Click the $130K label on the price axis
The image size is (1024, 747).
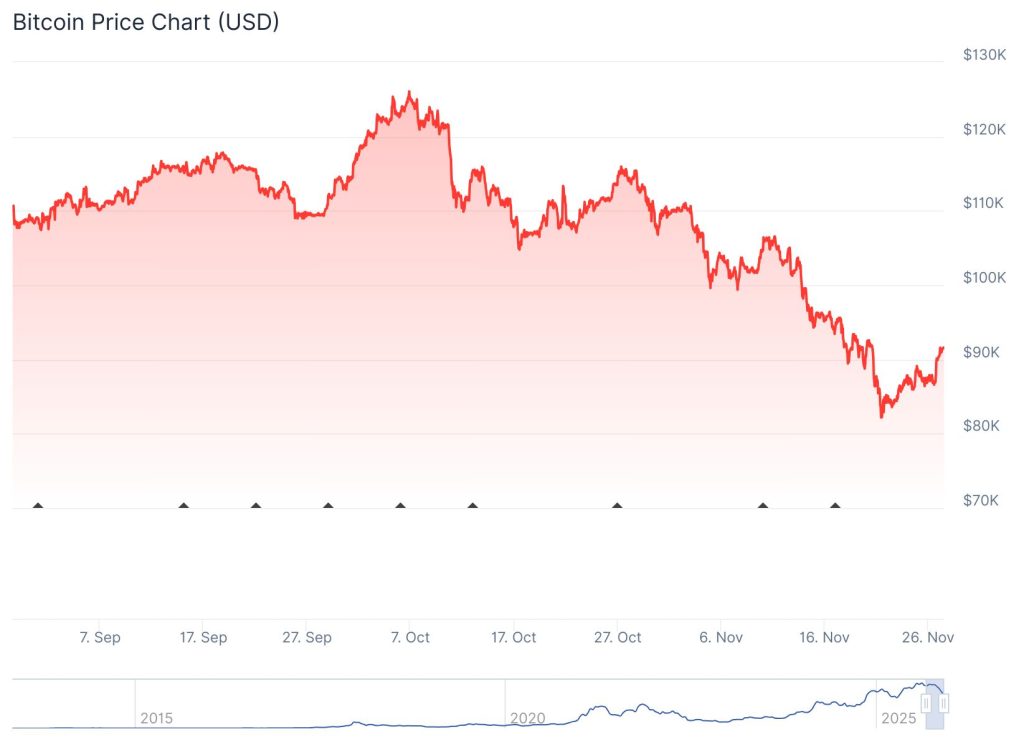point(984,55)
